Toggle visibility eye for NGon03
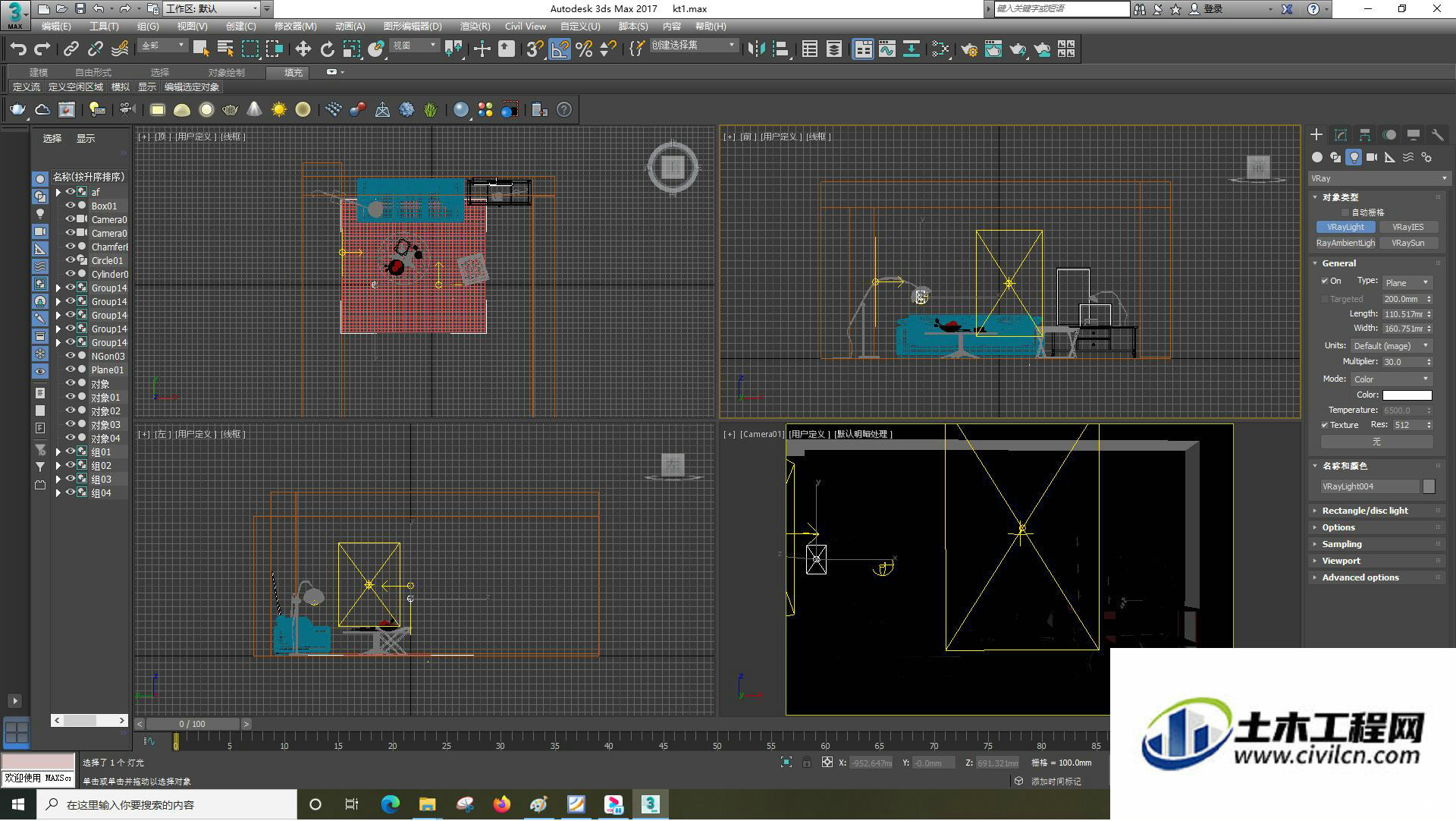 coord(70,356)
